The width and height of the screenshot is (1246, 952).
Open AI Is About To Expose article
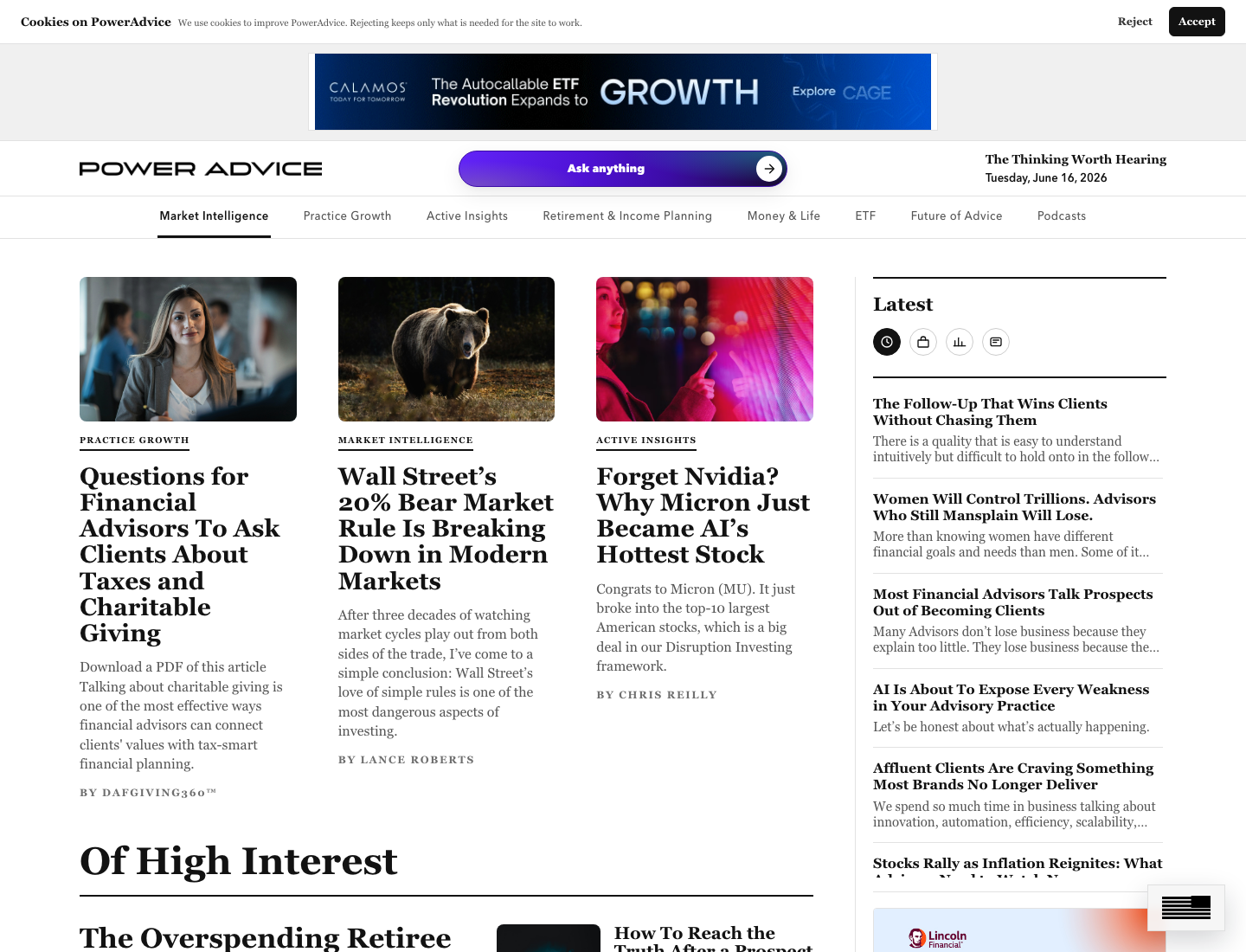tap(1011, 698)
